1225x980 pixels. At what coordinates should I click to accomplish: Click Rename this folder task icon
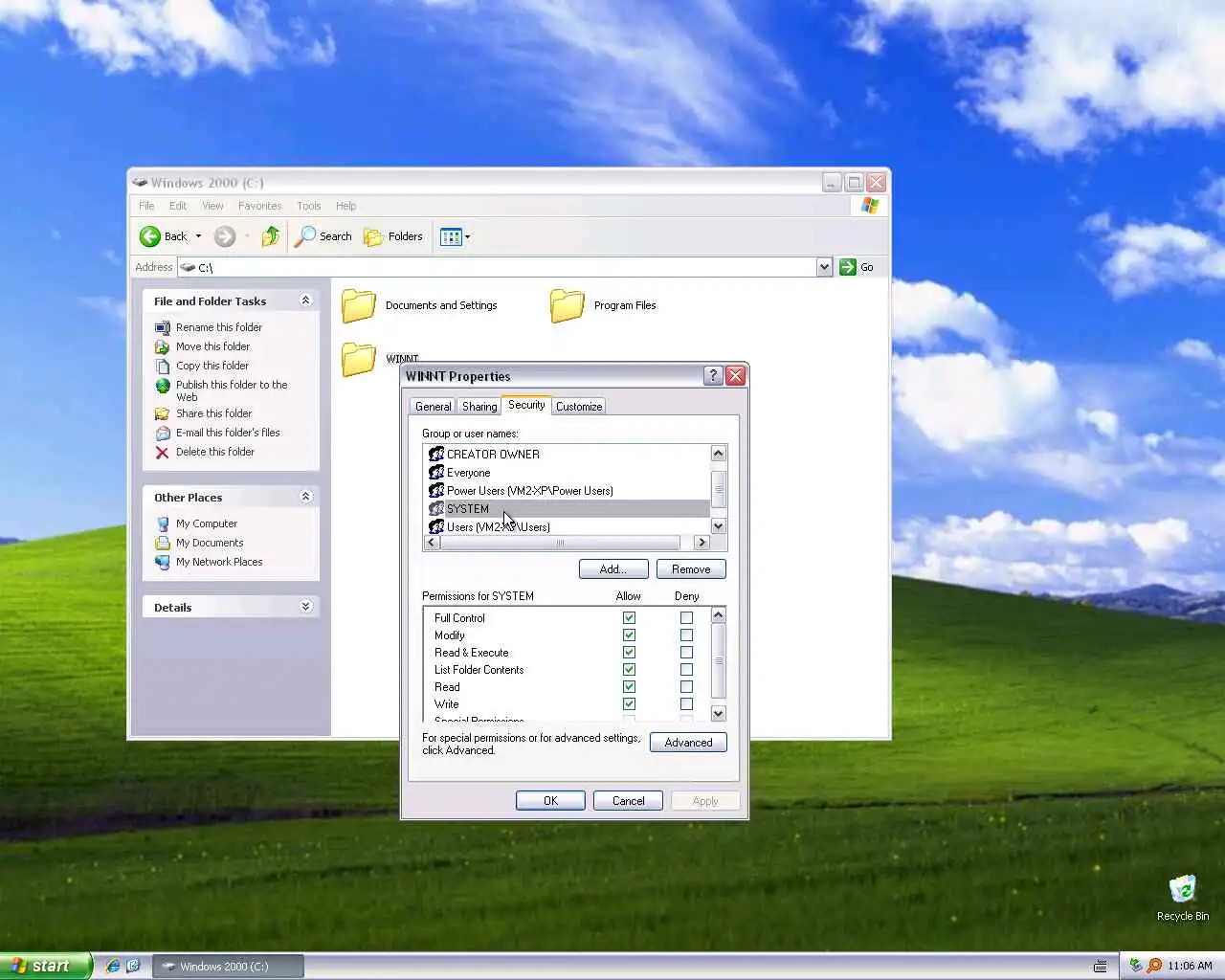[163, 327]
